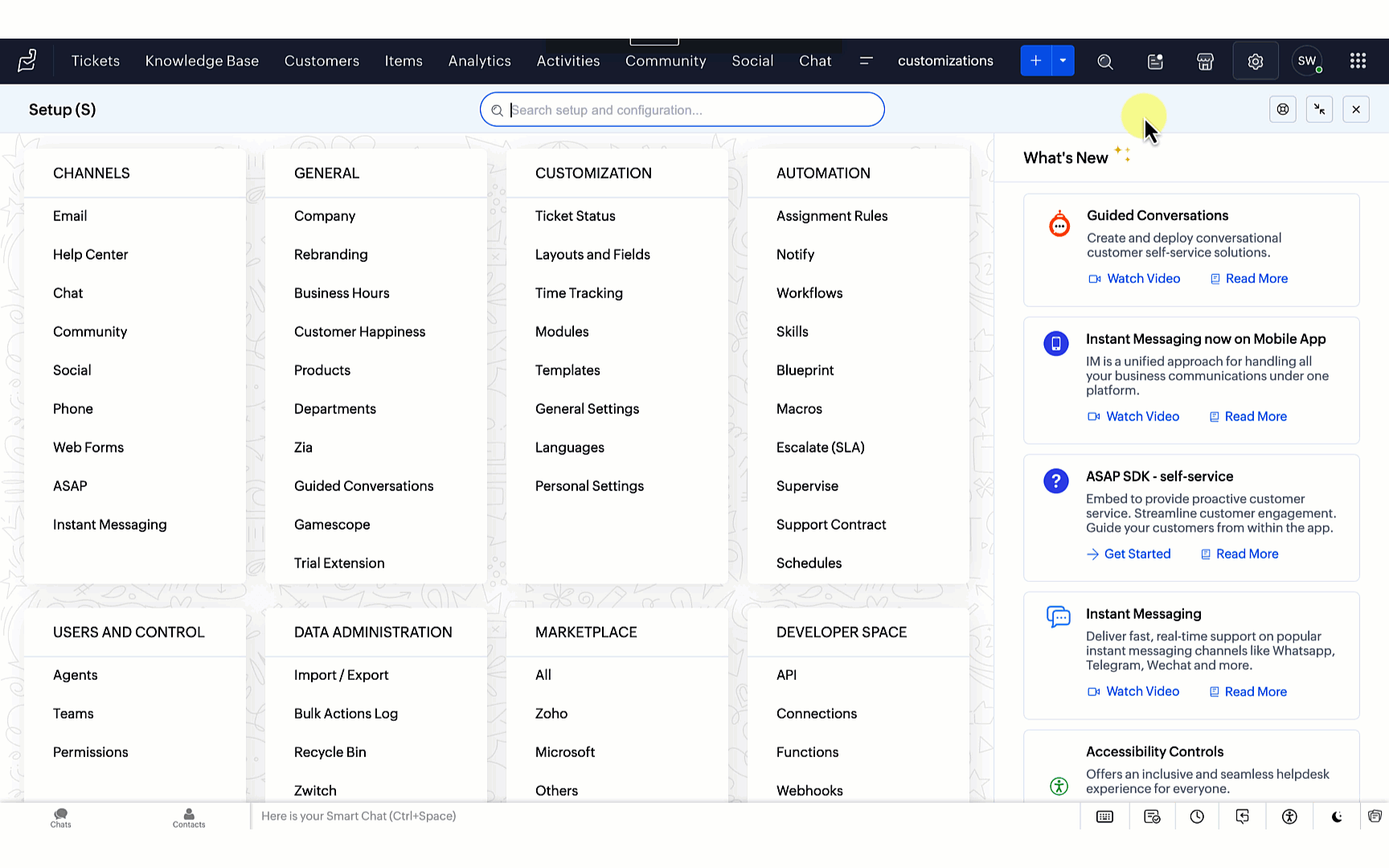
Task: Open the nine-dot apps grid
Action: [1358, 61]
